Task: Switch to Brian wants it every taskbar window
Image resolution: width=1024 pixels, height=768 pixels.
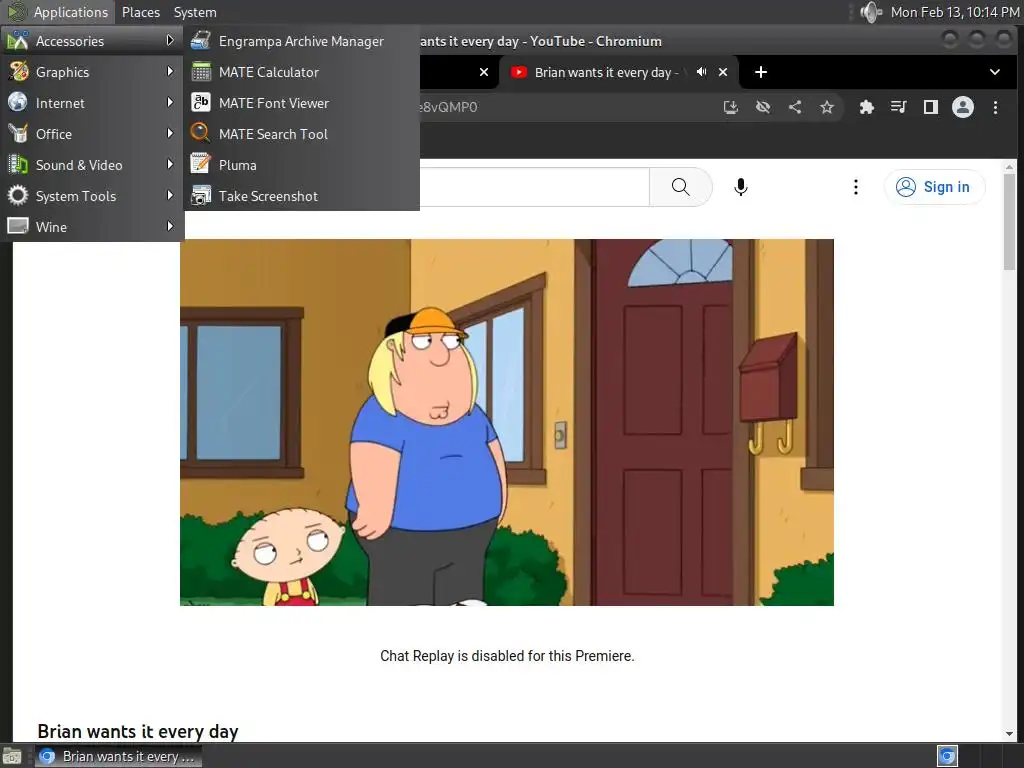Action: coord(118,756)
